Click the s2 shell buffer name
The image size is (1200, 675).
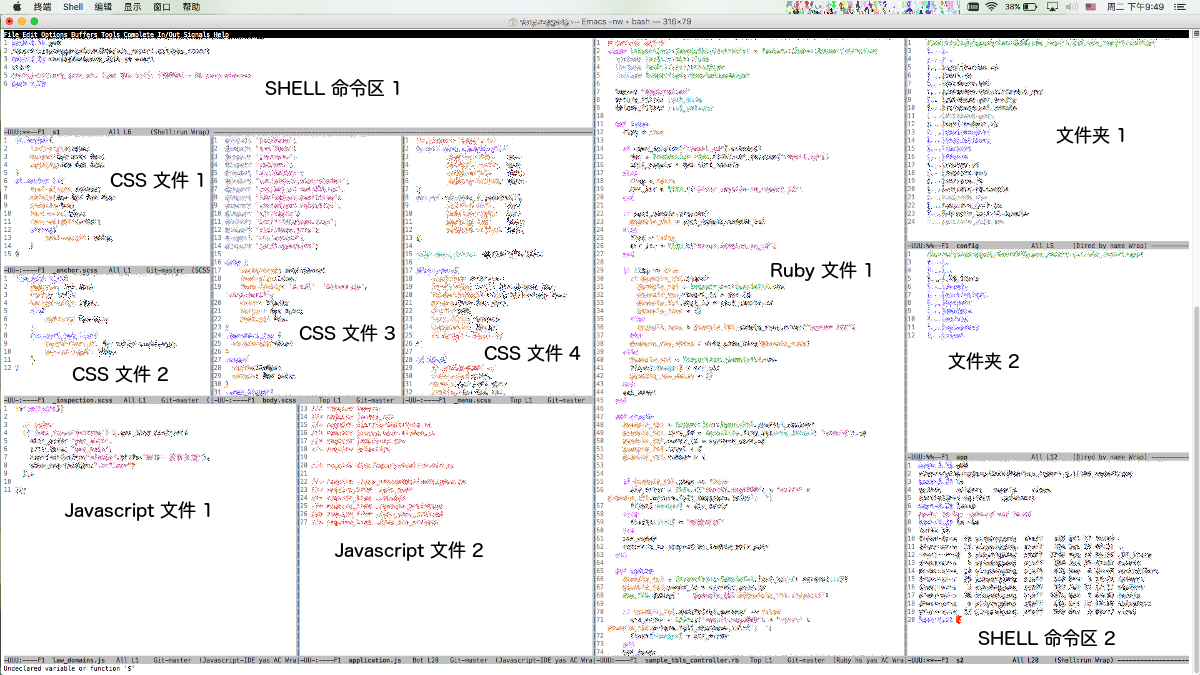pos(960,660)
